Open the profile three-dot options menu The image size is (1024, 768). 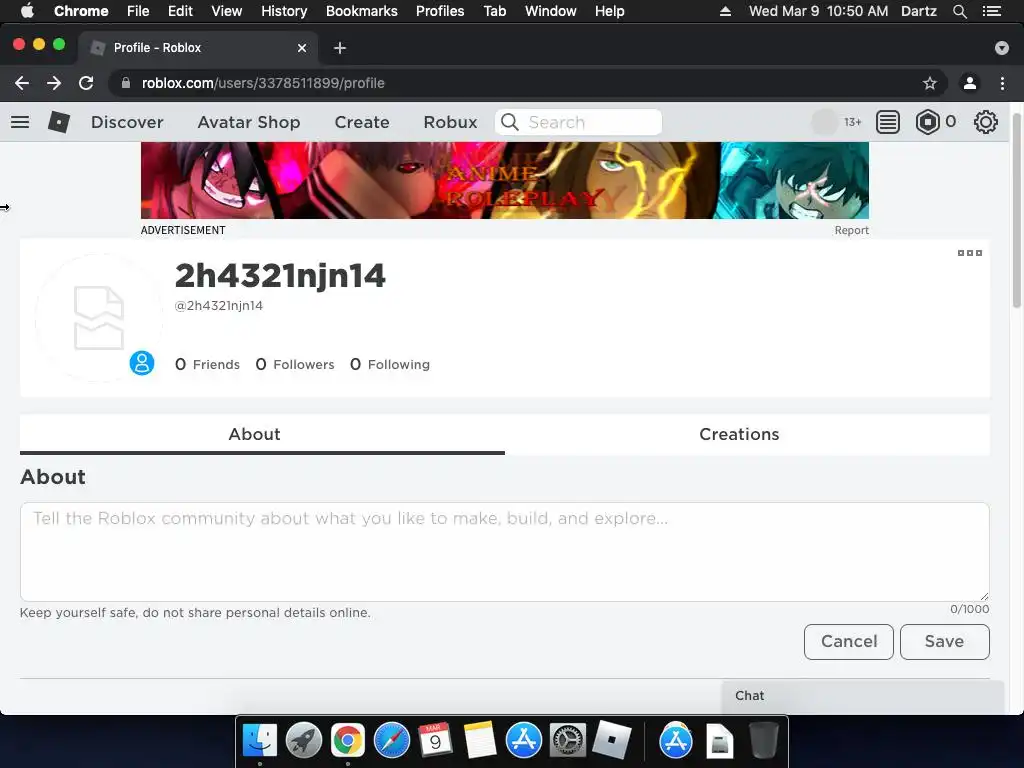(x=970, y=253)
